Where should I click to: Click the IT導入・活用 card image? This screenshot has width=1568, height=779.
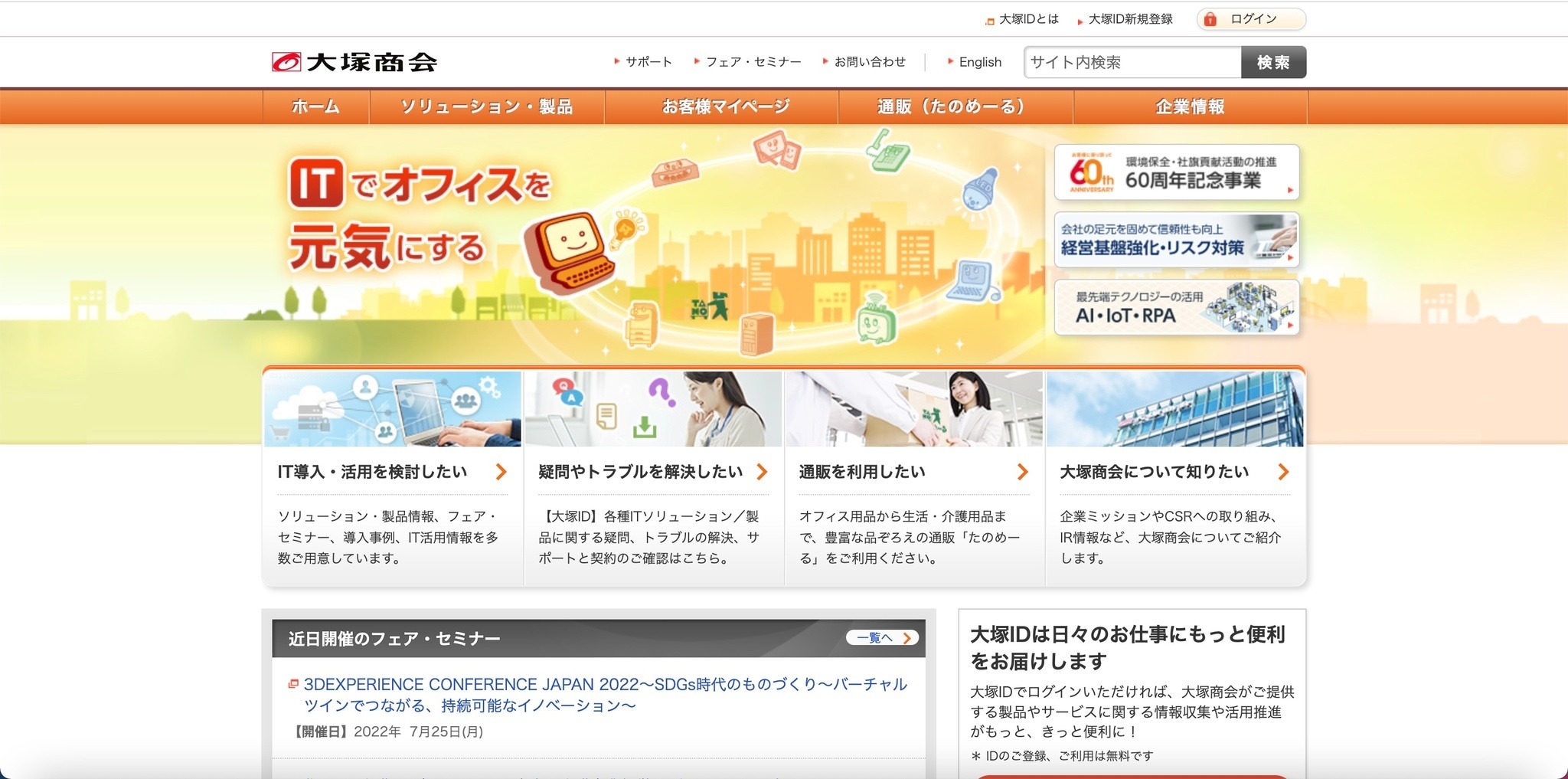(392, 409)
